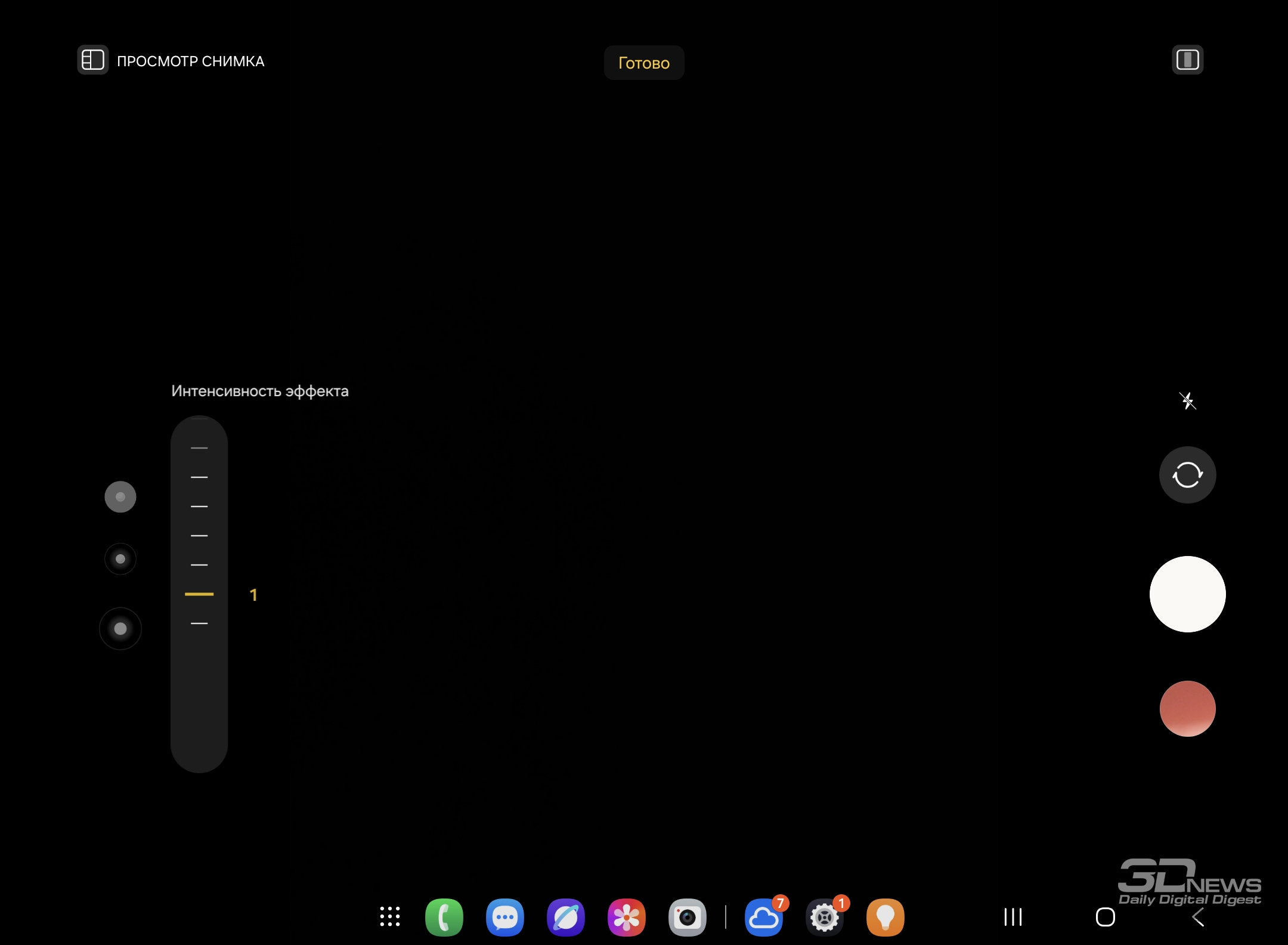1288x945 pixels.
Task: Open Settings gear in taskbar
Action: coord(824,917)
